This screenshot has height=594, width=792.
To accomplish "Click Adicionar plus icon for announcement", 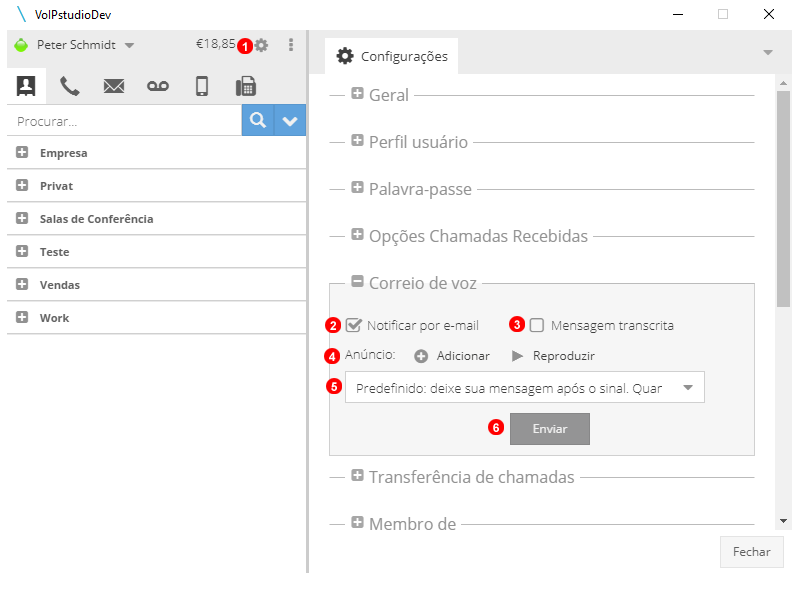I will tap(421, 357).
